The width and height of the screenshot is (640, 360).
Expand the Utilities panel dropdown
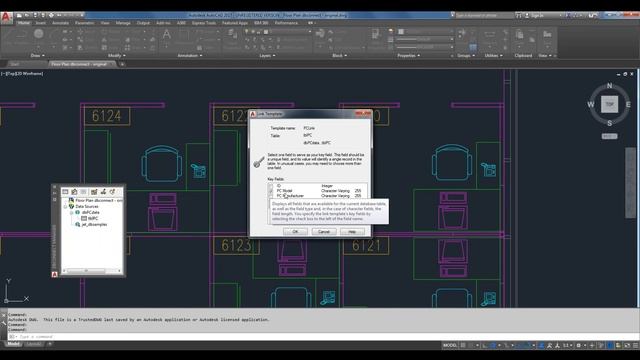coord(493,56)
